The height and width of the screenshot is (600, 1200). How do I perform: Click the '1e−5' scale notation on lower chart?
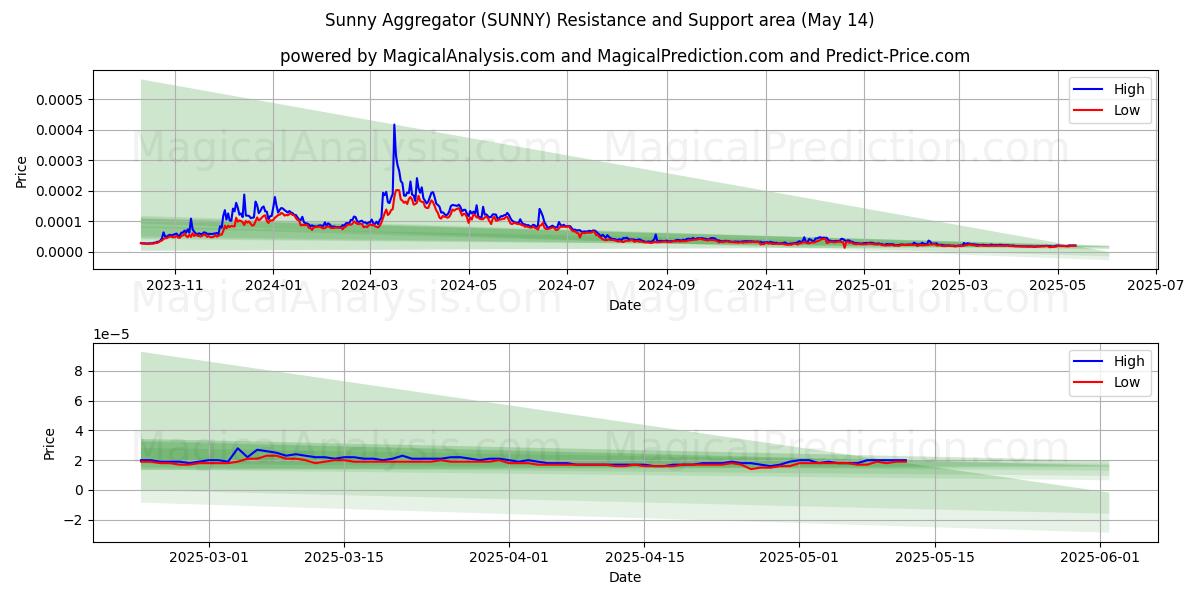tap(110, 334)
